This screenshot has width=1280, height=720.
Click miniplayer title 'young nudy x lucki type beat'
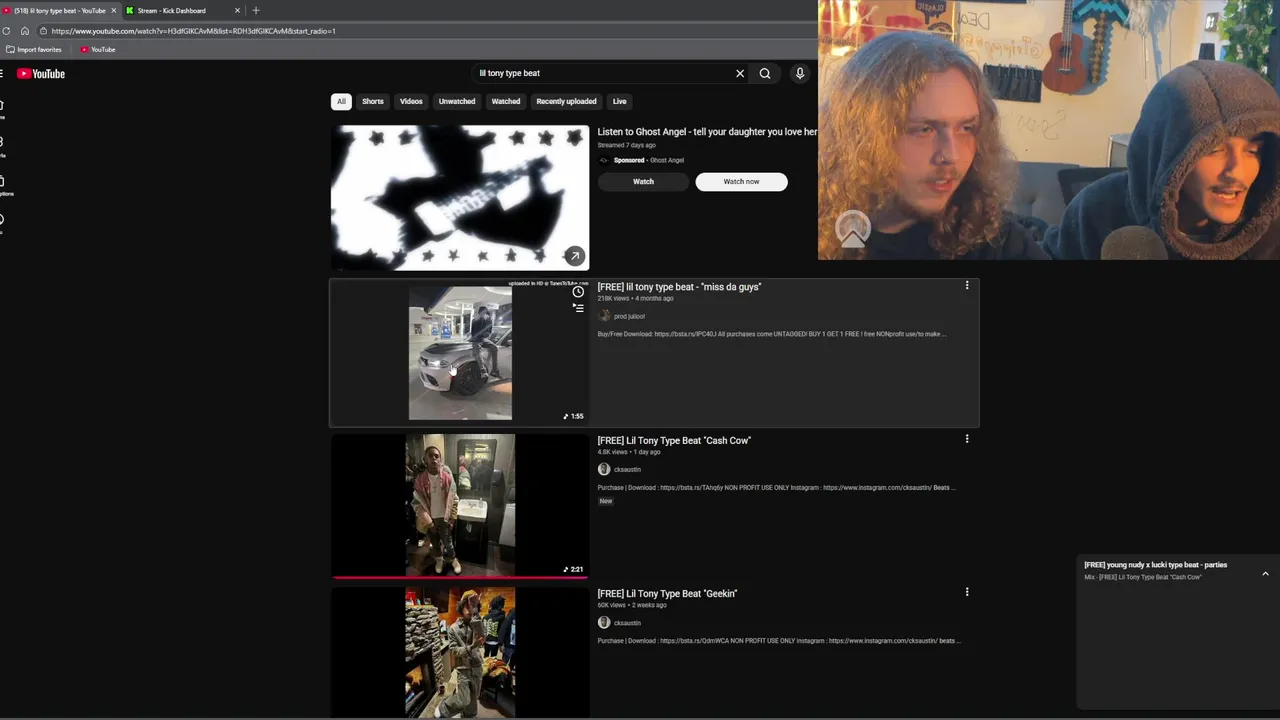click(x=1155, y=565)
